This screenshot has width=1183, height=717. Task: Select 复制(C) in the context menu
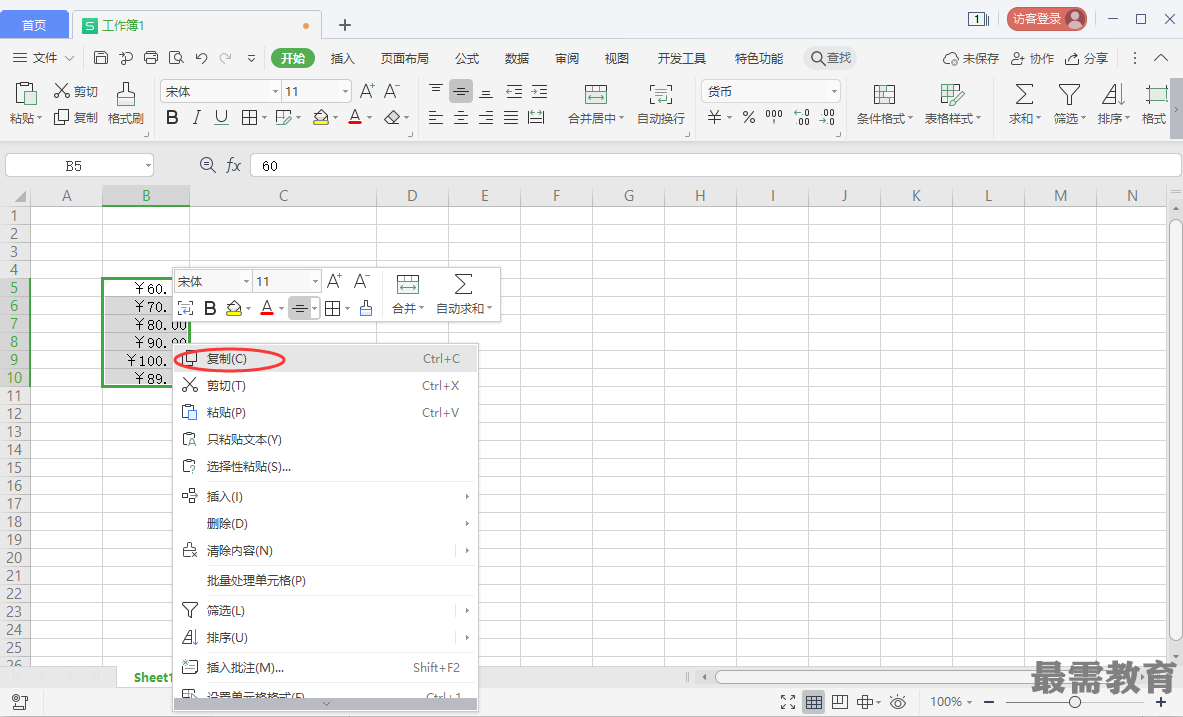(325, 358)
